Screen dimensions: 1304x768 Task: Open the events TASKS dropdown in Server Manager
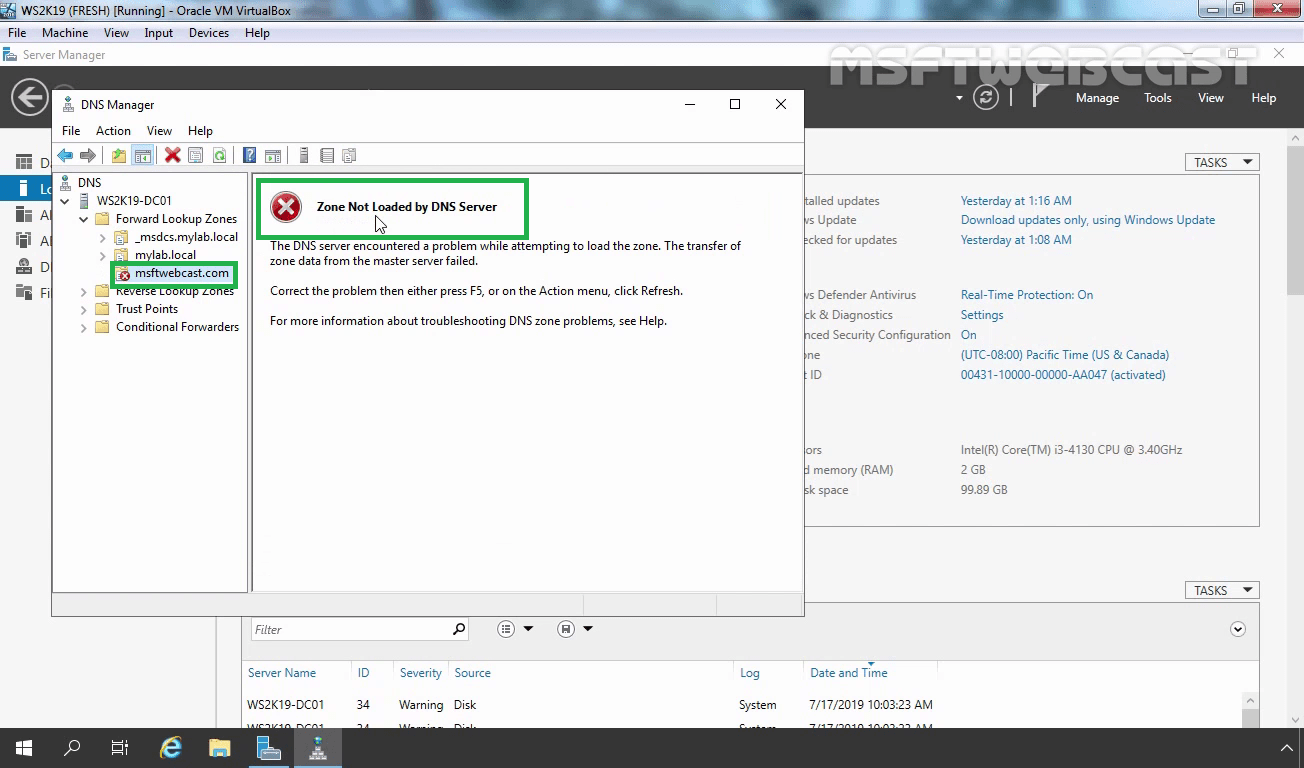[x=1222, y=590]
